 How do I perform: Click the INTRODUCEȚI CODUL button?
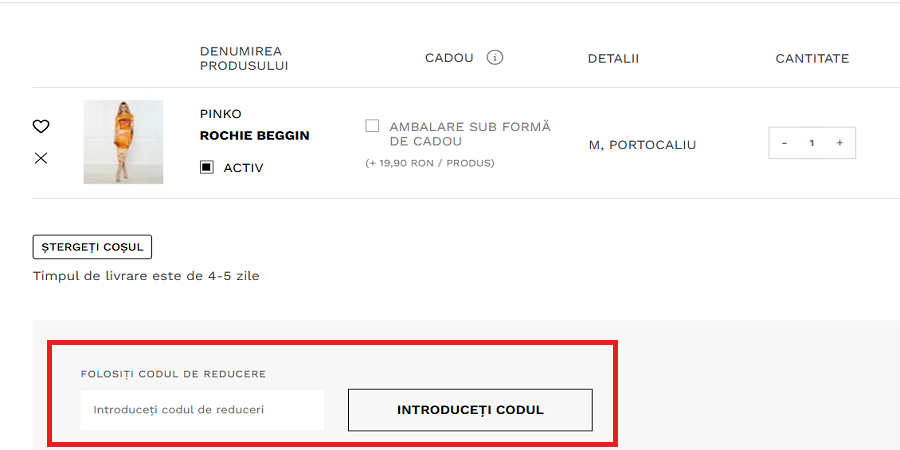click(470, 410)
